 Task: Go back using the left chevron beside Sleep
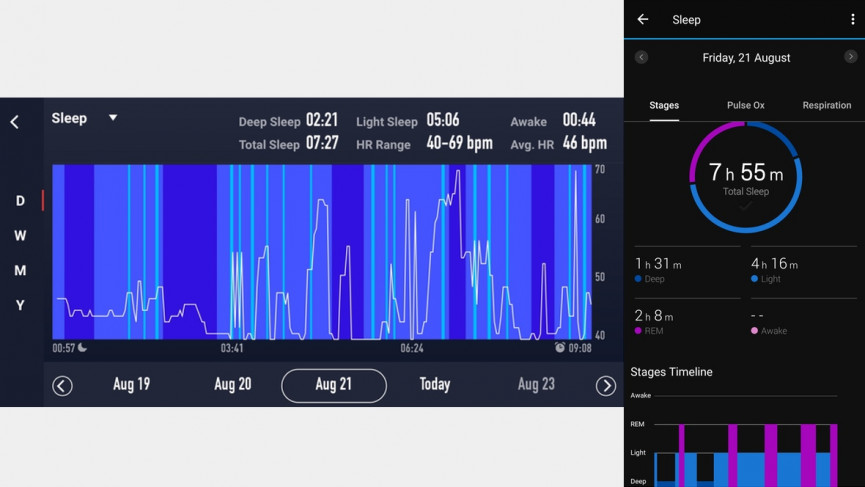[x=15, y=122]
